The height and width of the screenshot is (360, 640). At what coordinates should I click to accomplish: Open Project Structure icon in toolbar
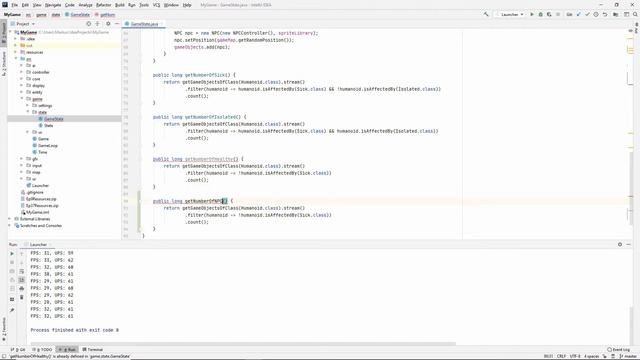[616, 14]
